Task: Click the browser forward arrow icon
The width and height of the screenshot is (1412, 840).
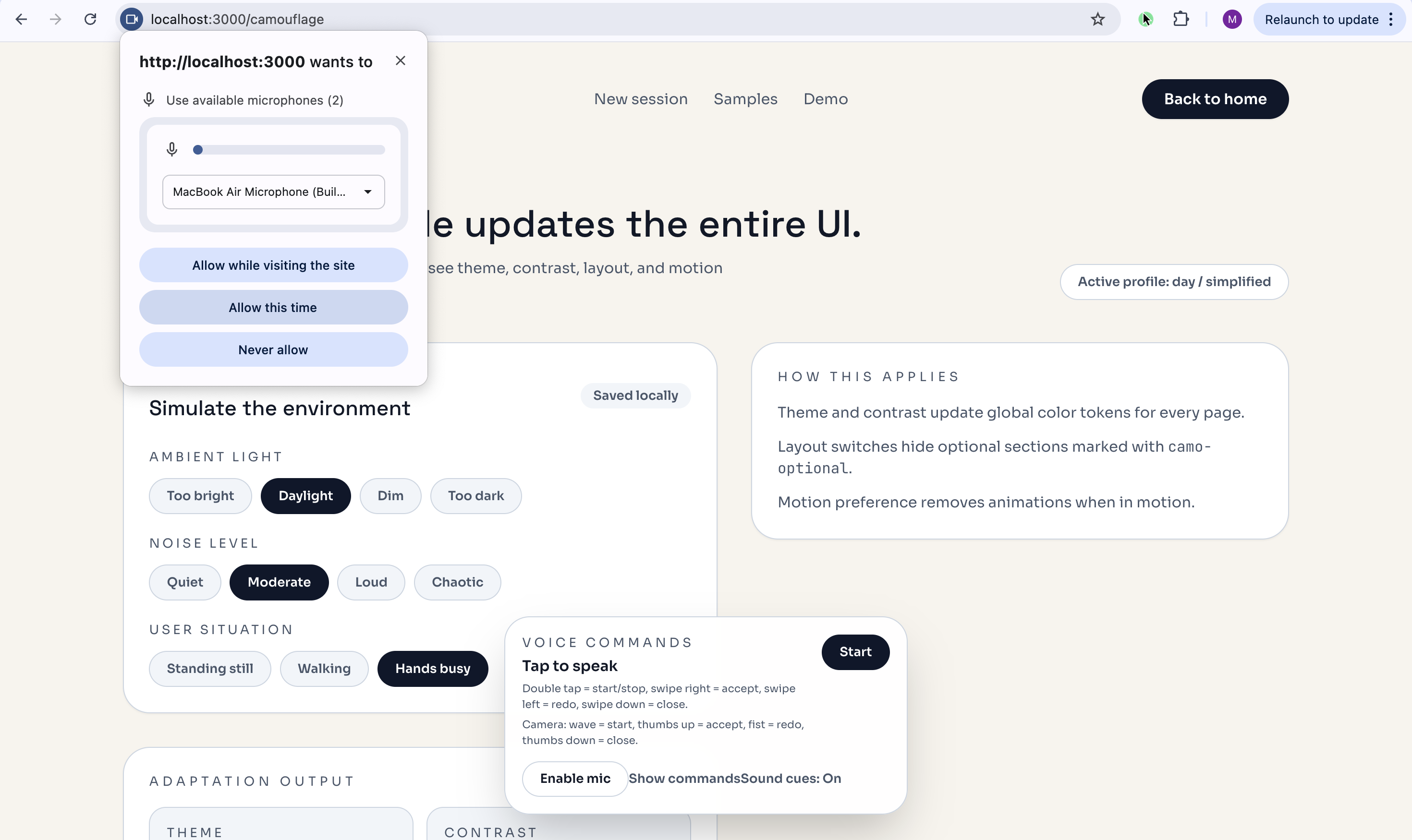Action: point(56,19)
